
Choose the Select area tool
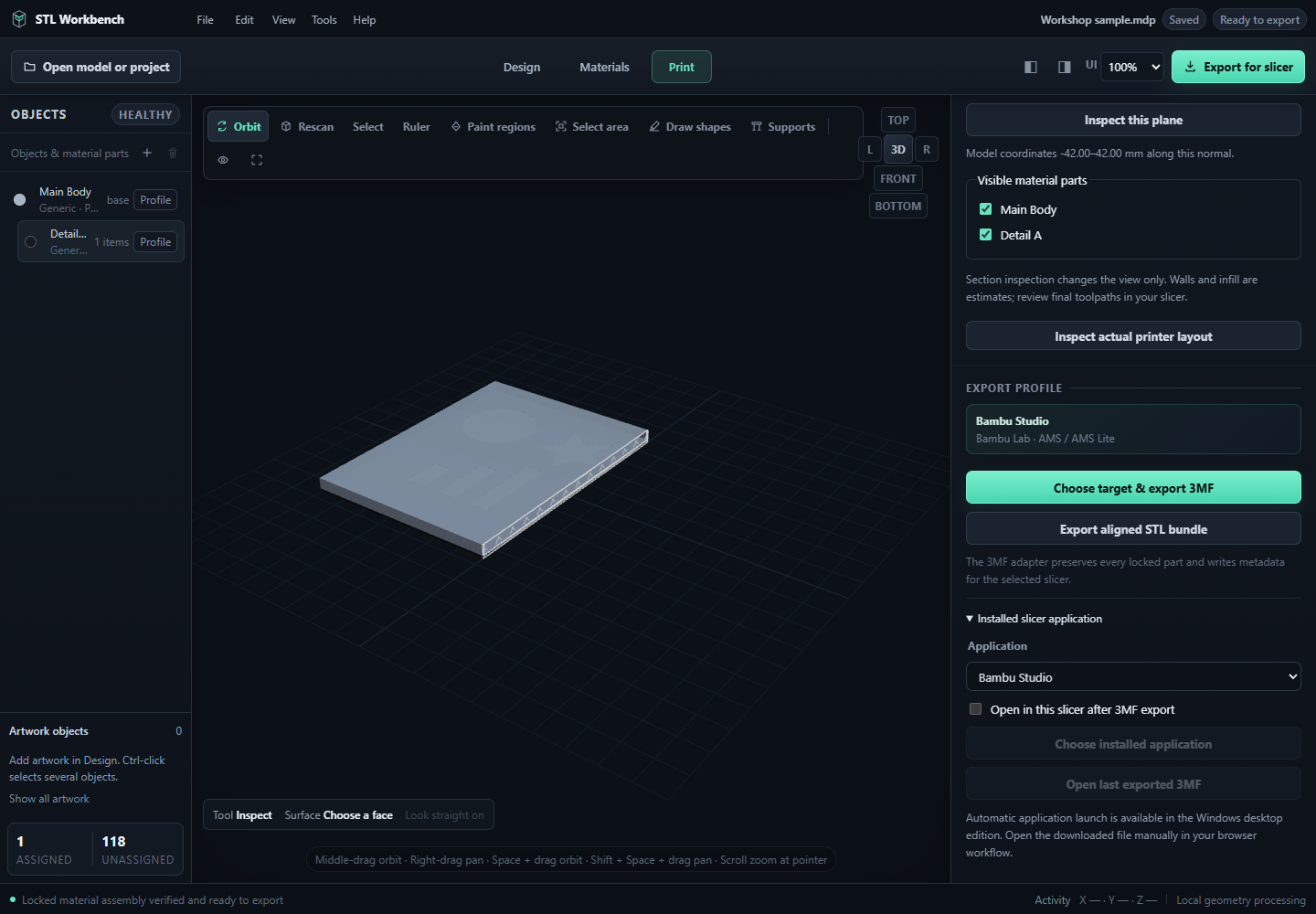[592, 126]
